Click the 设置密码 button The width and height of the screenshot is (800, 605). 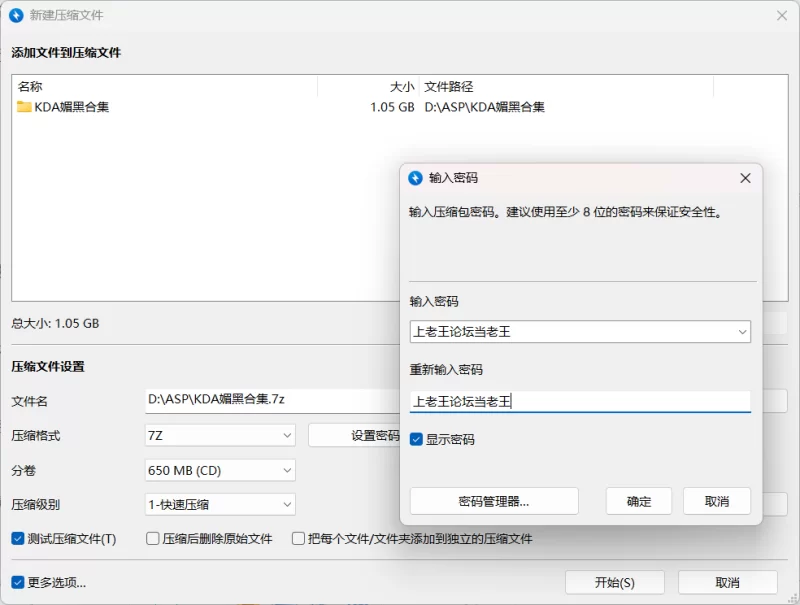355,436
